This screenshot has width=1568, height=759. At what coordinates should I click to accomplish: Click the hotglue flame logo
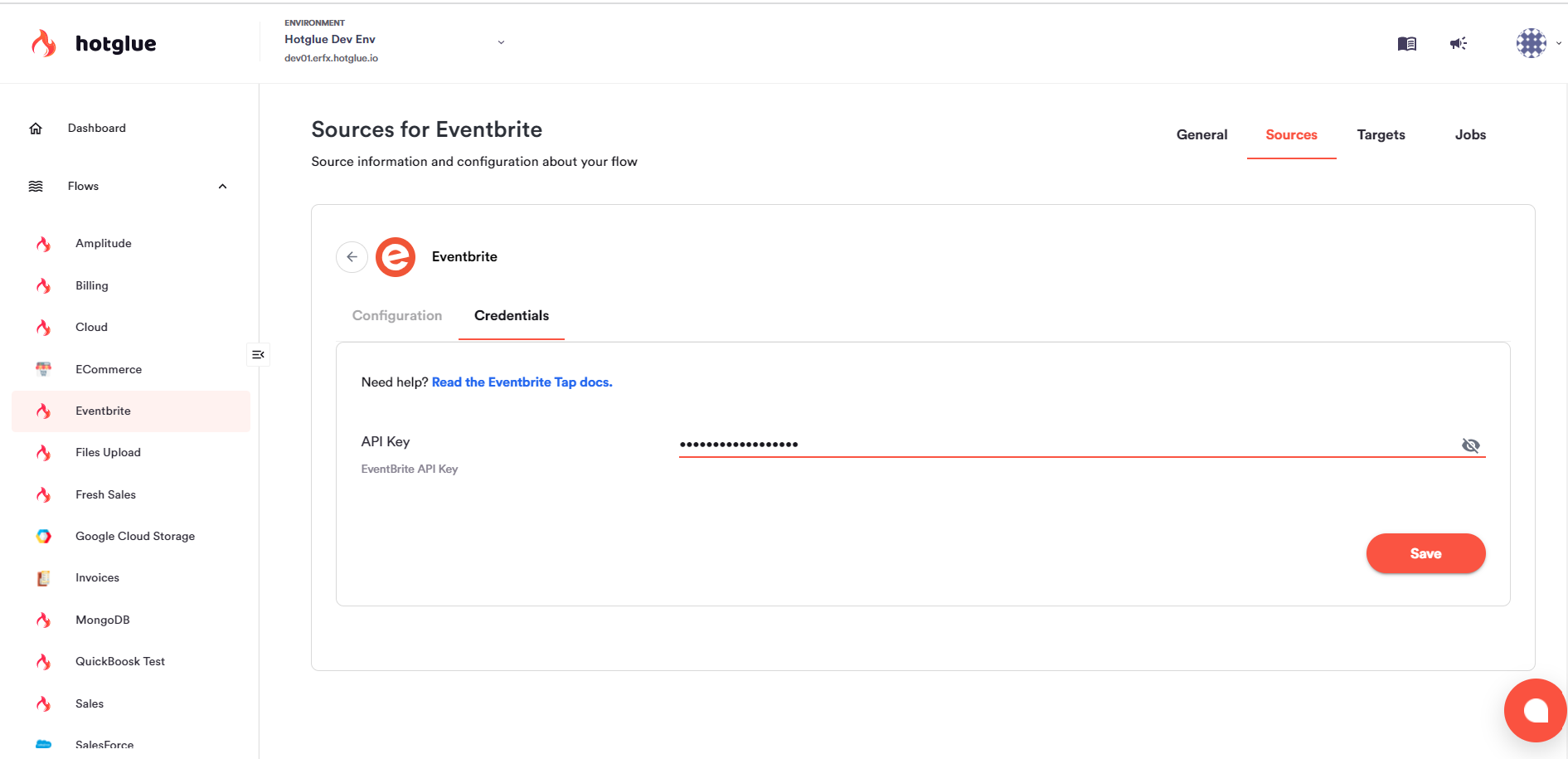44,43
